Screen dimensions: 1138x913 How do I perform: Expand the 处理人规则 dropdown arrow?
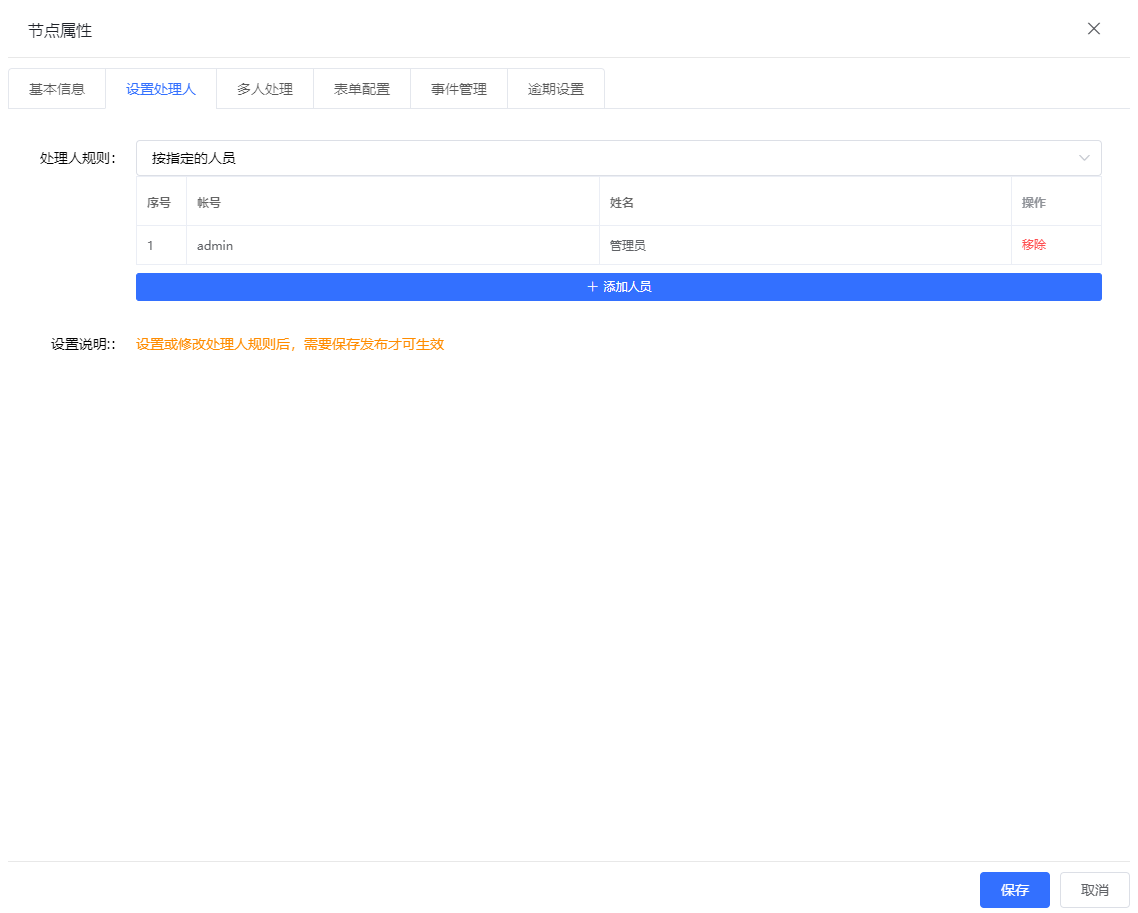tap(1084, 158)
